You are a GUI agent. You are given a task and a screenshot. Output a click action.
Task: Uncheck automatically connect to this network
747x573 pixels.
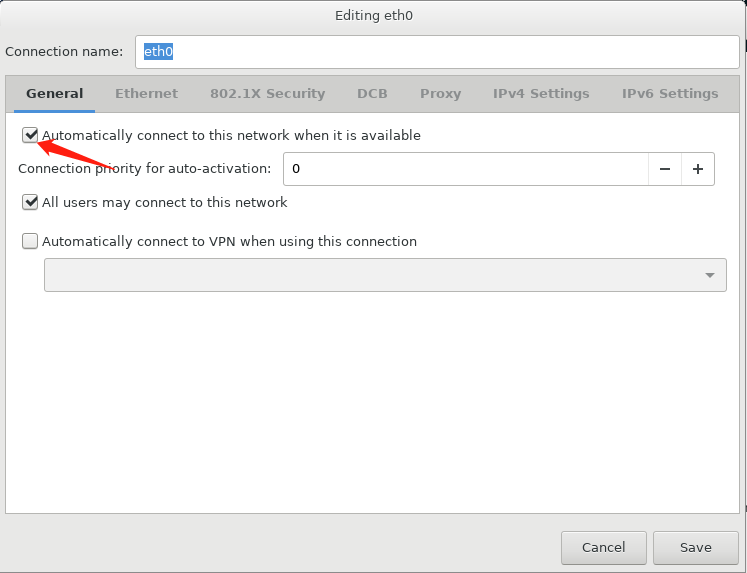(x=30, y=135)
